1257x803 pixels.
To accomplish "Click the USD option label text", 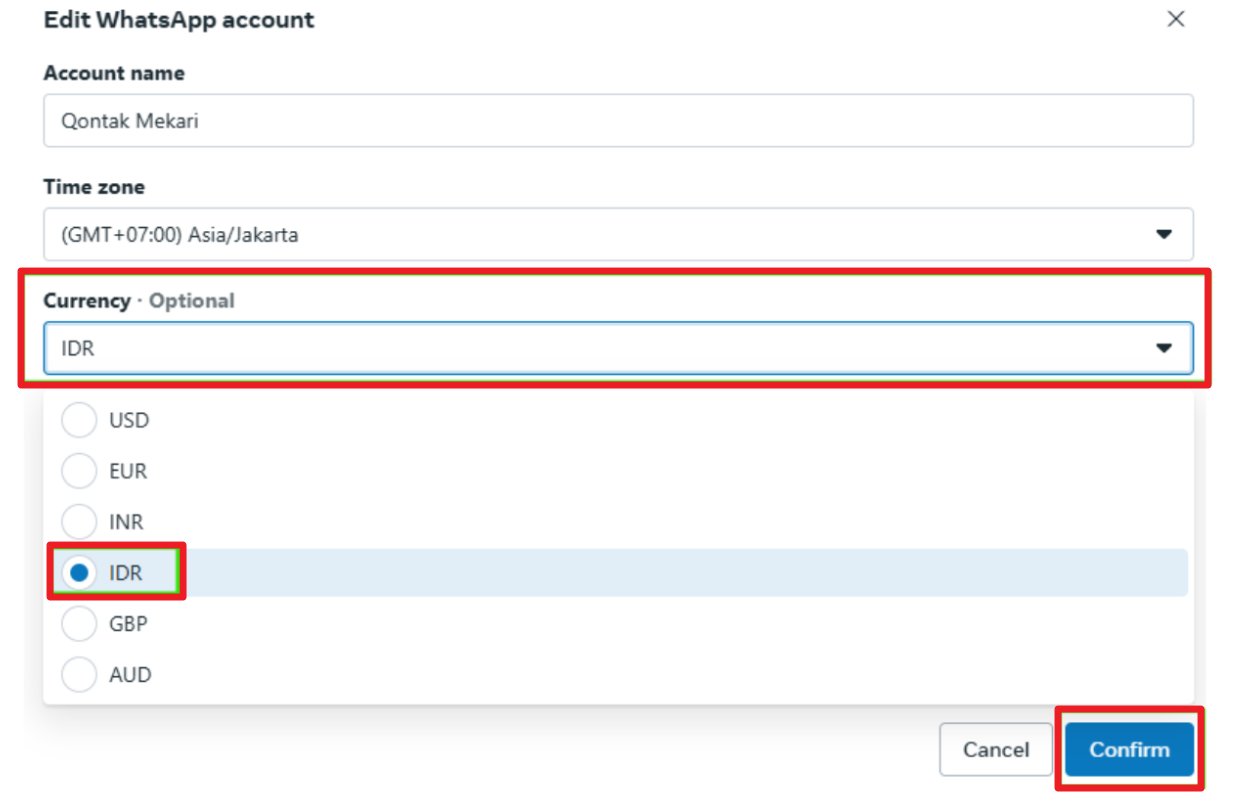I will click(x=129, y=420).
